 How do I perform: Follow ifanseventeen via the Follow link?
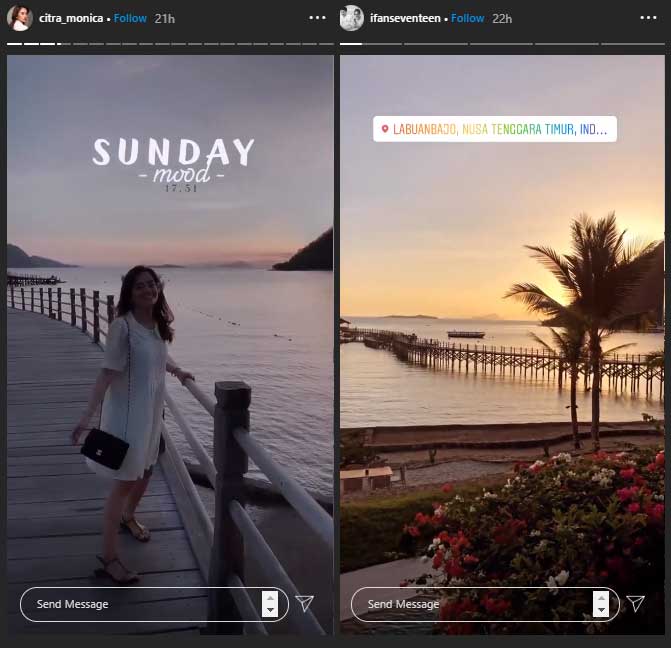click(x=467, y=18)
